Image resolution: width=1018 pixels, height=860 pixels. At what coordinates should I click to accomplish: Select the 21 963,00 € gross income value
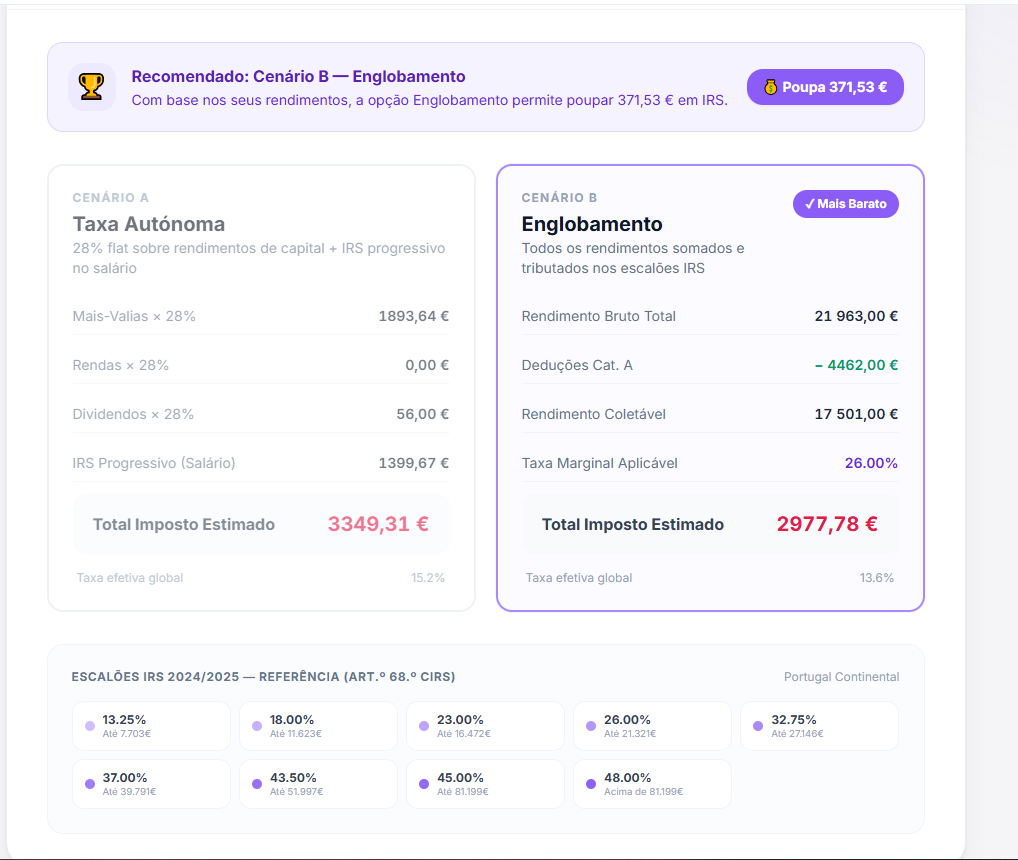click(856, 316)
